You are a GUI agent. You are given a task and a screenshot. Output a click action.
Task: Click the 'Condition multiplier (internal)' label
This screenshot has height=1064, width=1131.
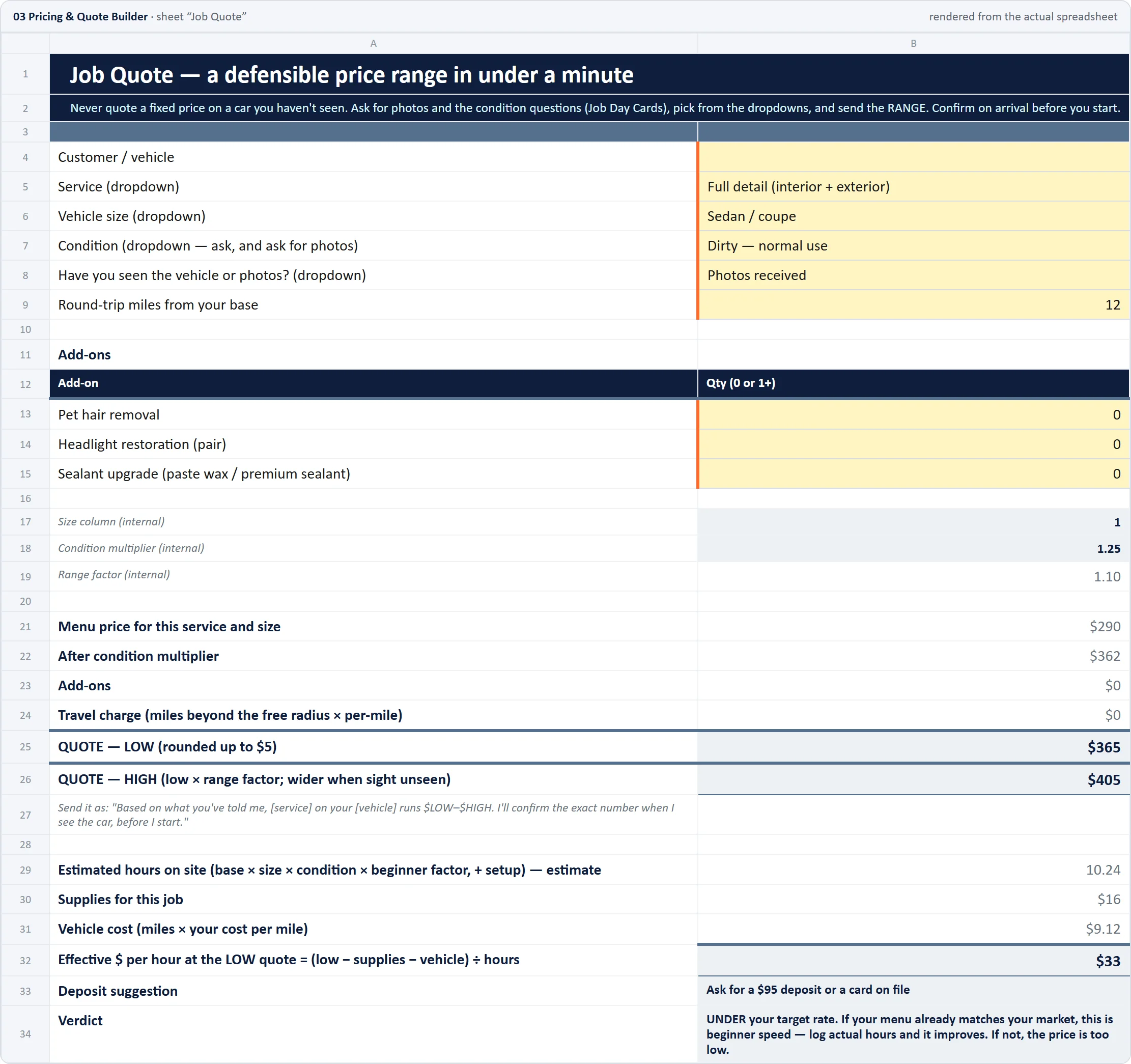tap(131, 548)
